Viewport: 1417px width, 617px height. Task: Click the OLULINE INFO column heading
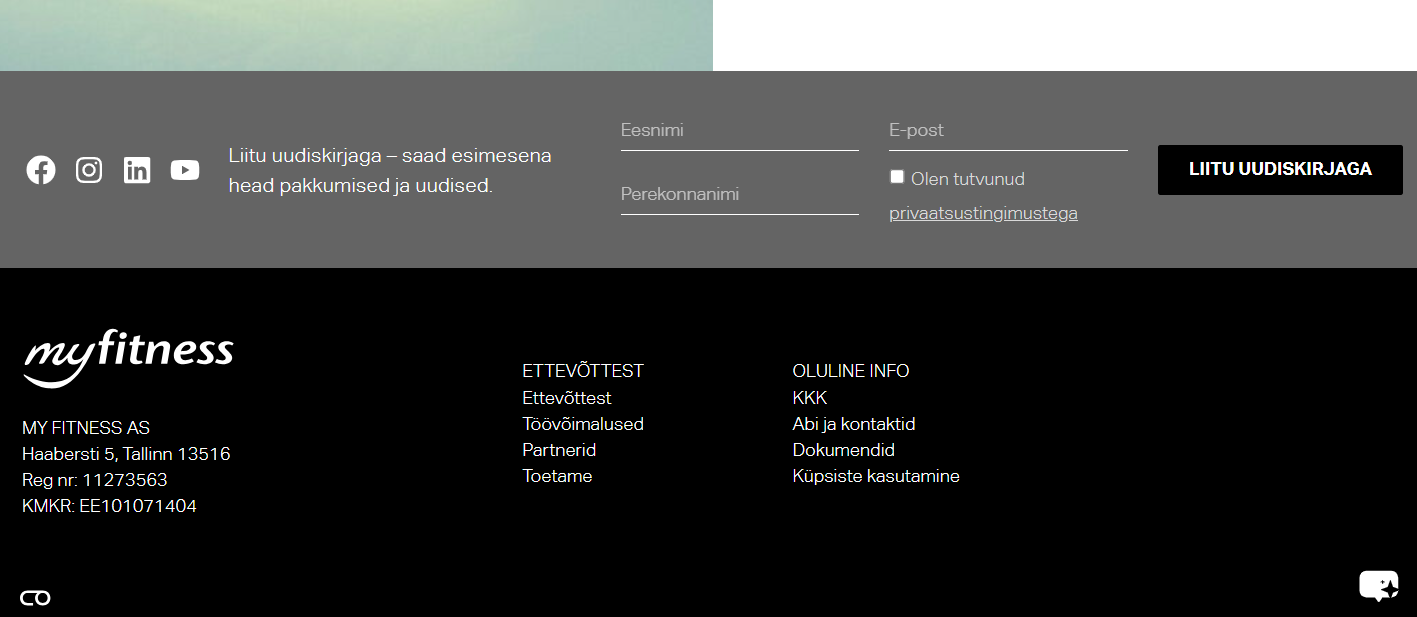pyautogui.click(x=851, y=371)
